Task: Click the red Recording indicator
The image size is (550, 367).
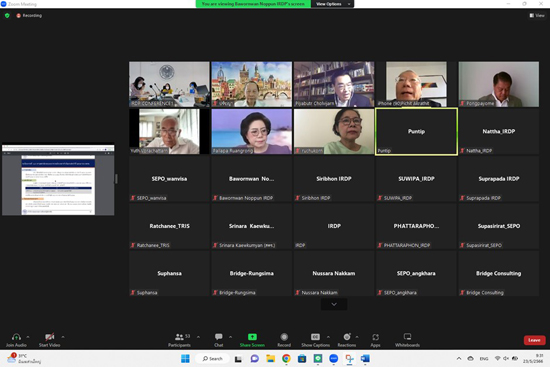Action: pyautogui.click(x=29, y=15)
